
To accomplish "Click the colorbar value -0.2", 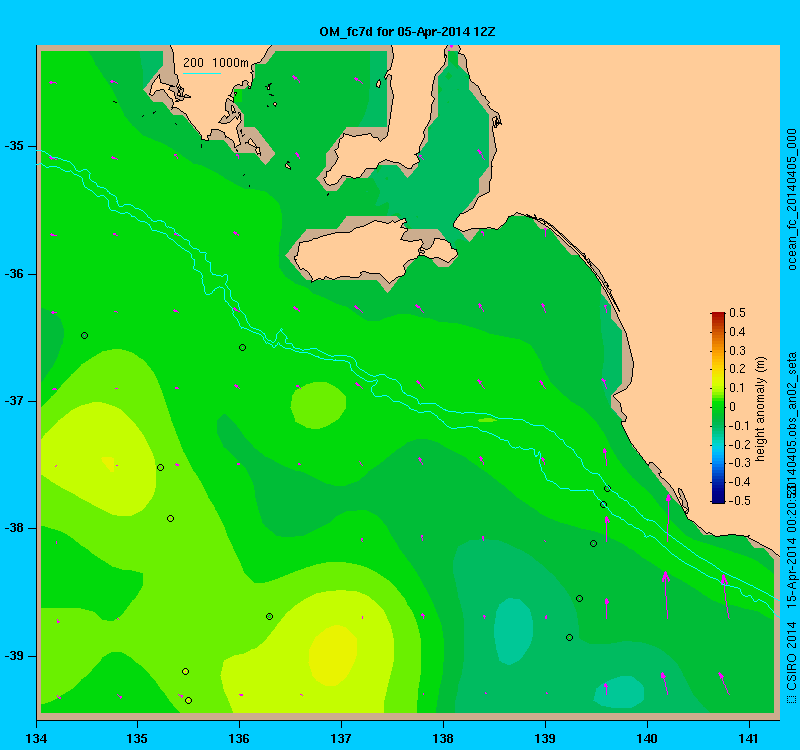I will (x=737, y=444).
